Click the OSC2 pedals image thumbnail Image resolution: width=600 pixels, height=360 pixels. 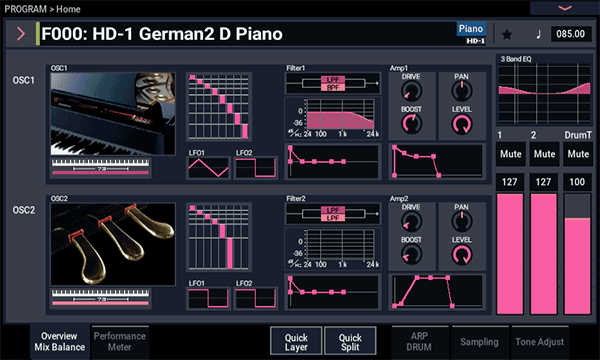(113, 244)
